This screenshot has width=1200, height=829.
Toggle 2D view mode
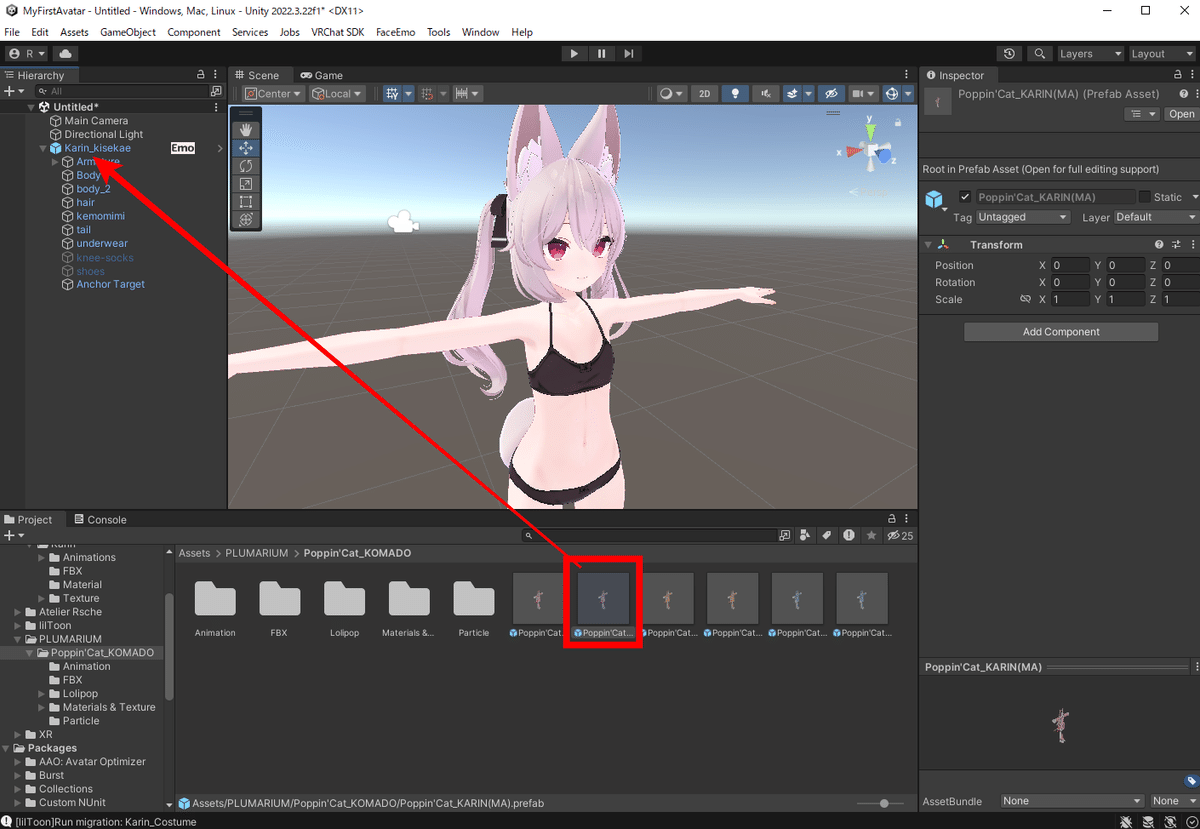pyautogui.click(x=705, y=93)
